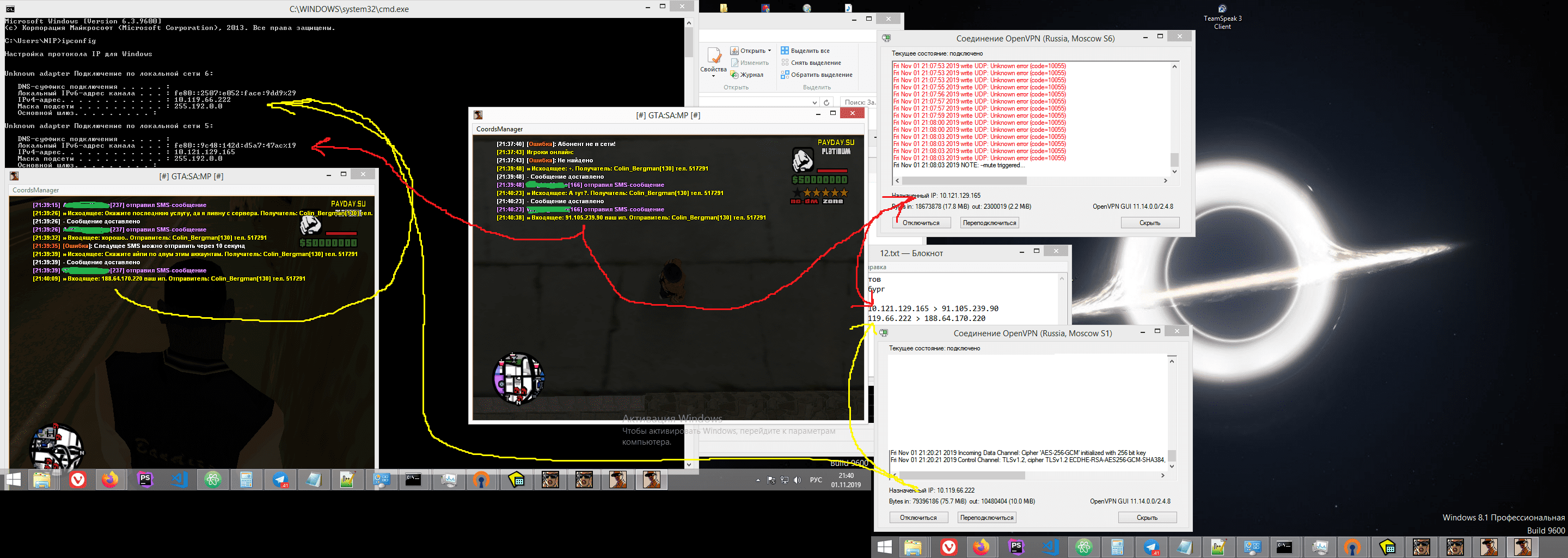Open Telegram in the clock-side taskbar
This screenshot has width=1568, height=558.
click(280, 480)
